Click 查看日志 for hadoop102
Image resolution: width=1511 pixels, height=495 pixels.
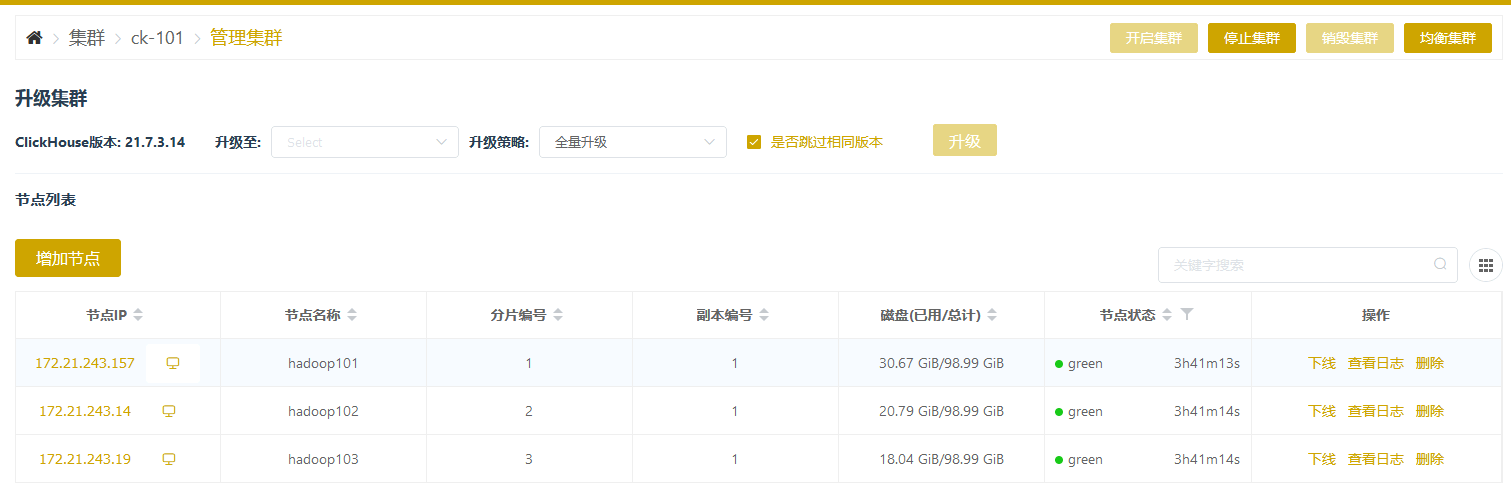1376,411
